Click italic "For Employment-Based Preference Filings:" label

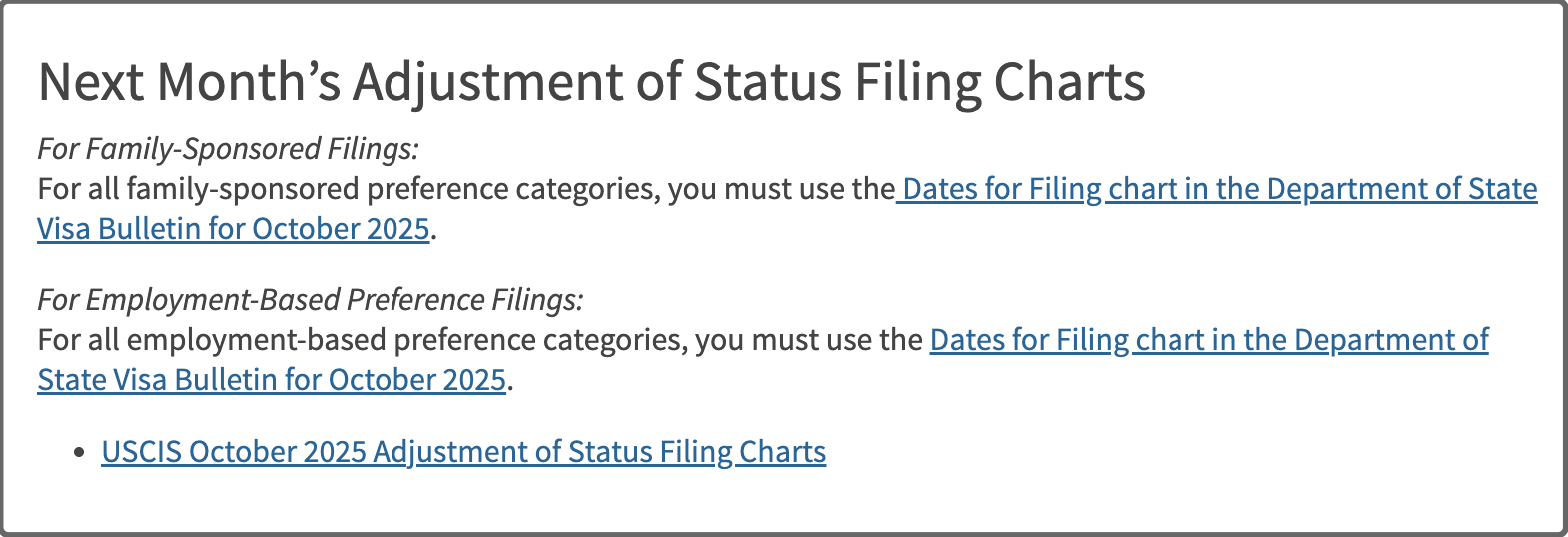[311, 300]
